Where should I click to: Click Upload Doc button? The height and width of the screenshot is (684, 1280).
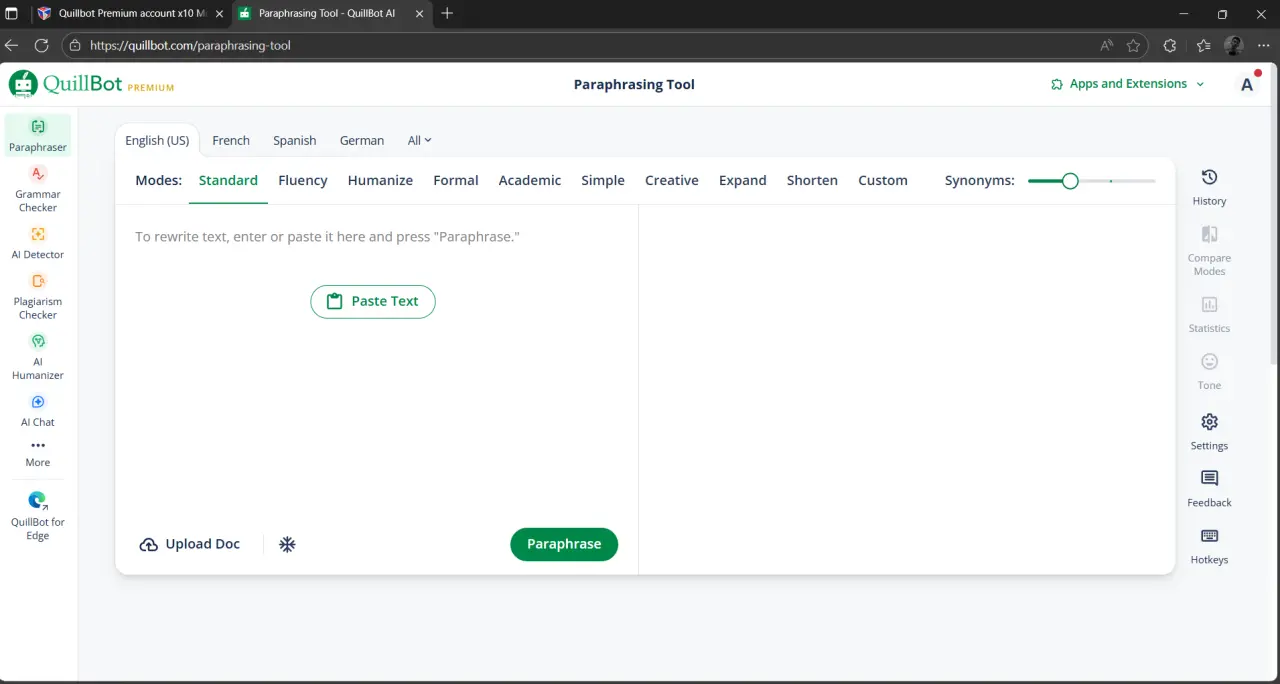[x=190, y=544]
